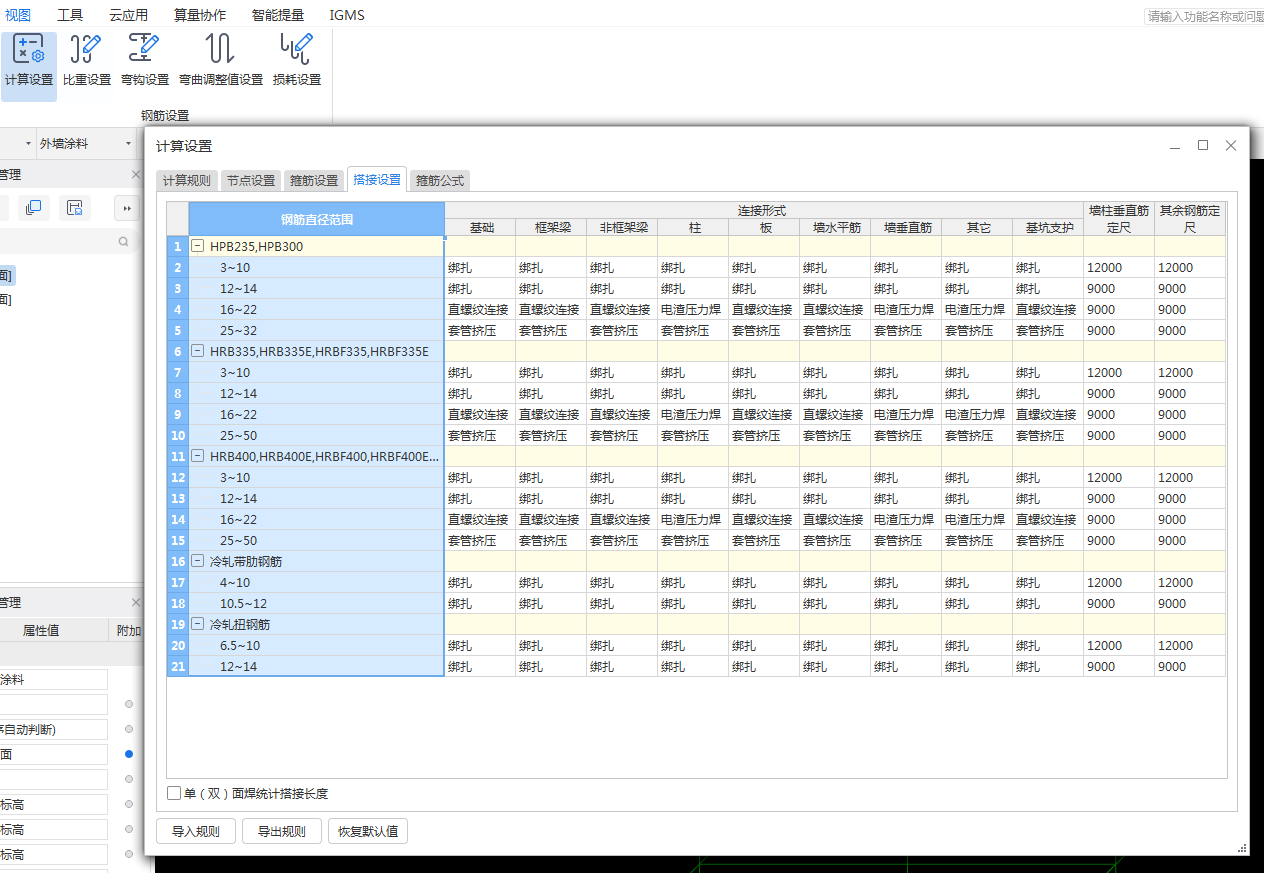This screenshot has width=1264, height=873.
Task: Open the 云应用 menu tab
Action: (x=128, y=15)
